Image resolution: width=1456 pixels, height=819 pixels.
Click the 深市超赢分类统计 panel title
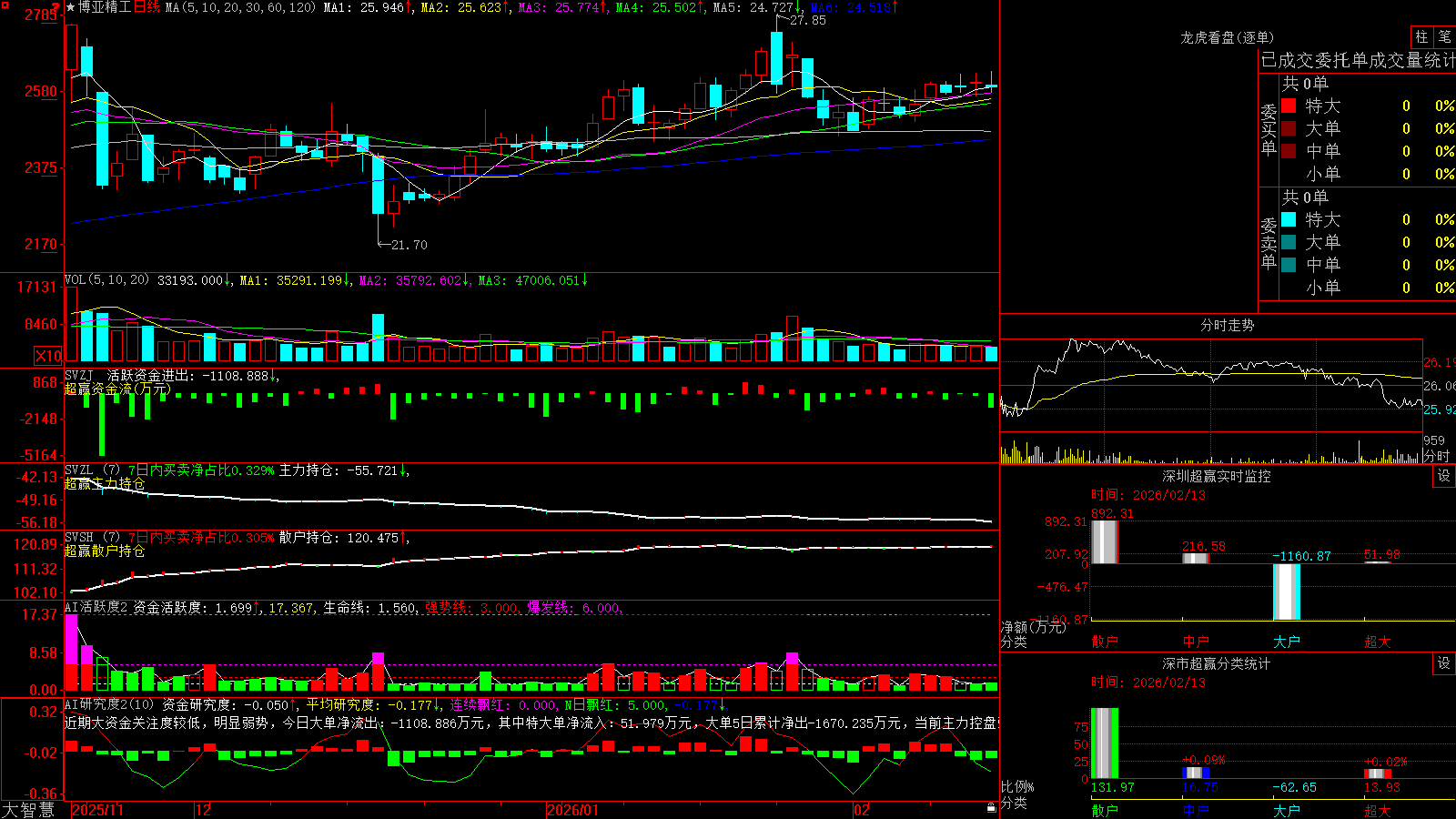(1216, 663)
